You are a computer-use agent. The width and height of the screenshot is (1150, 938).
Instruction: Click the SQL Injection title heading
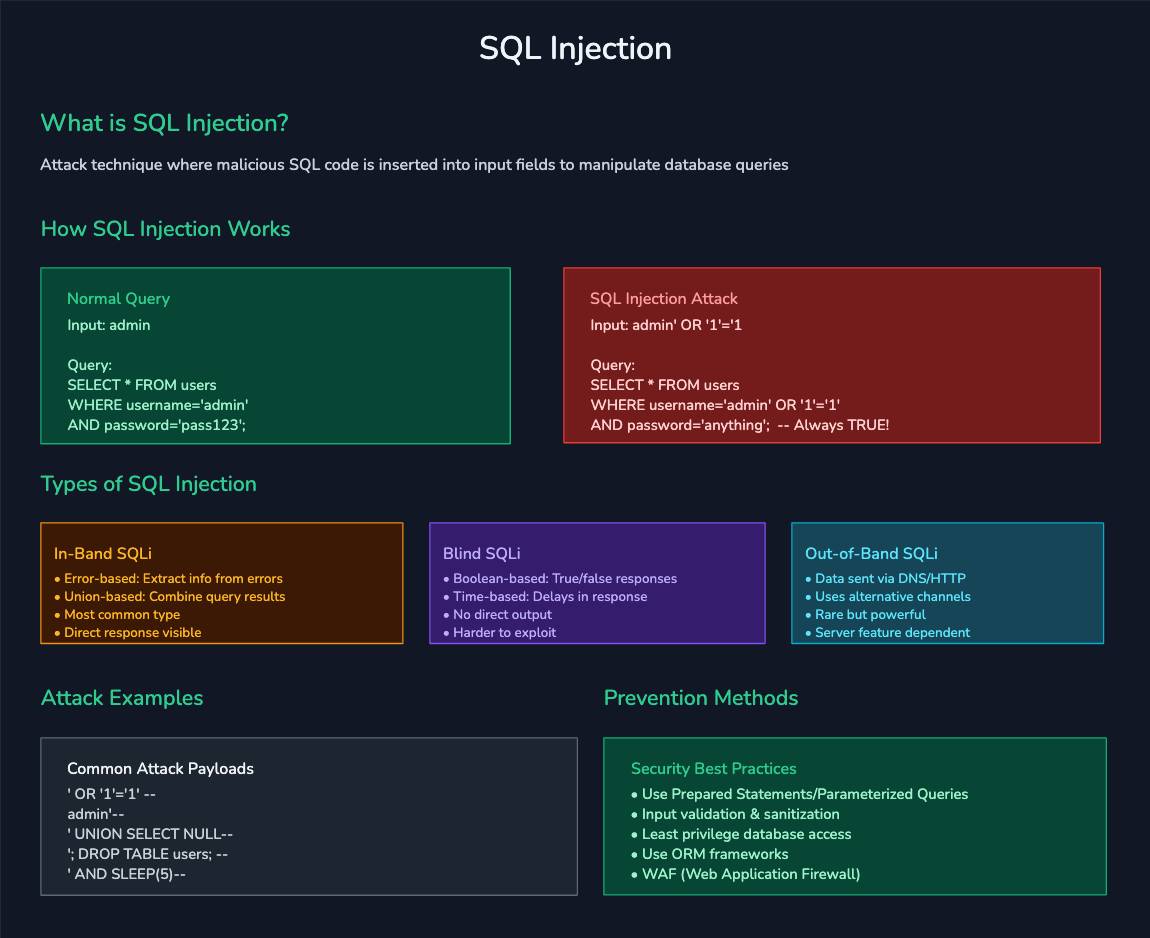click(x=575, y=47)
